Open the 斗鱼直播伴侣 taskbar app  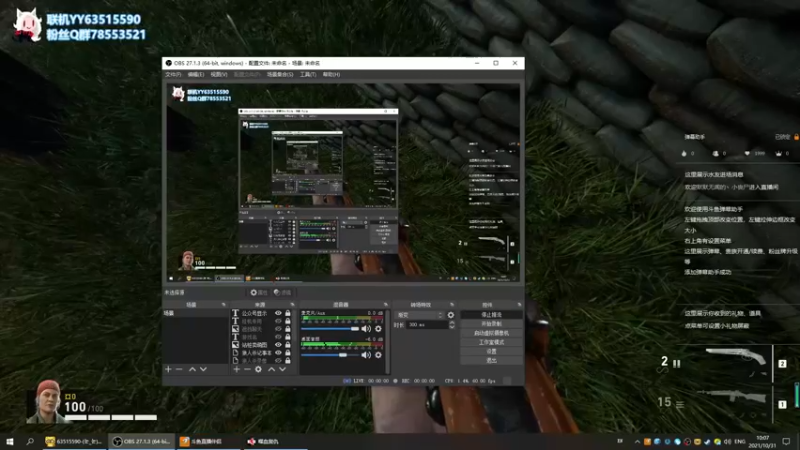pyautogui.click(x=208, y=441)
